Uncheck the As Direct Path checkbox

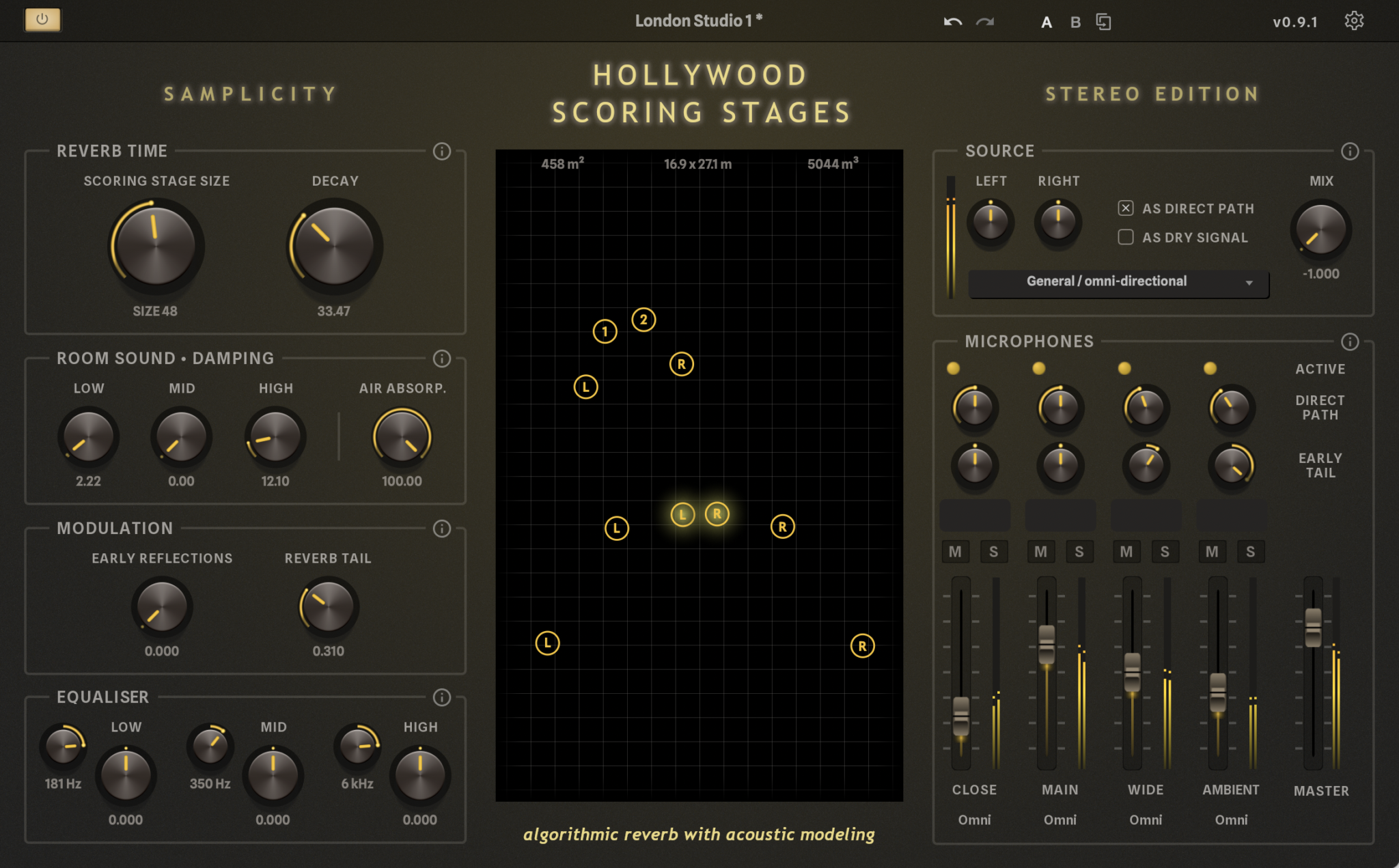1126,208
